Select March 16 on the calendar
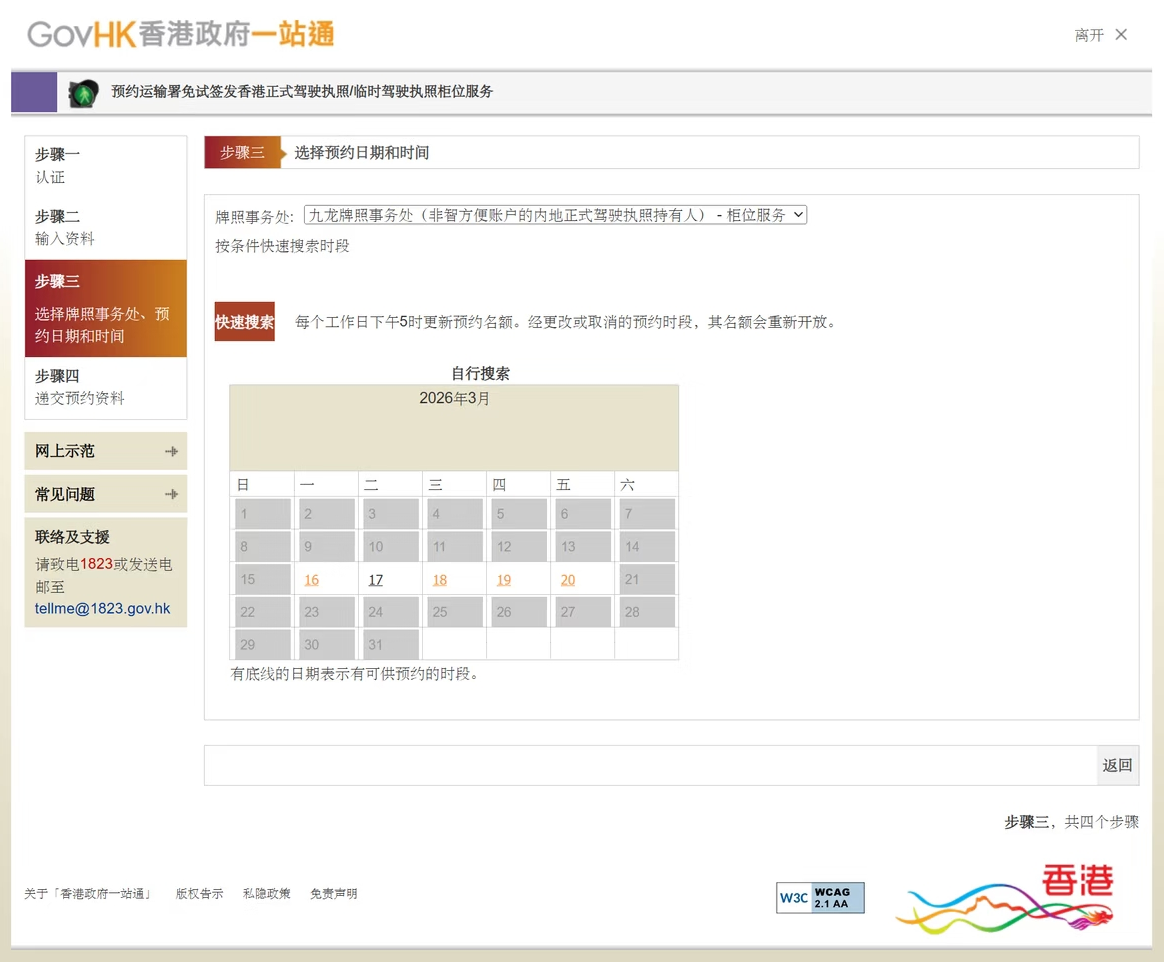The width and height of the screenshot is (1164, 962). (x=310, y=579)
